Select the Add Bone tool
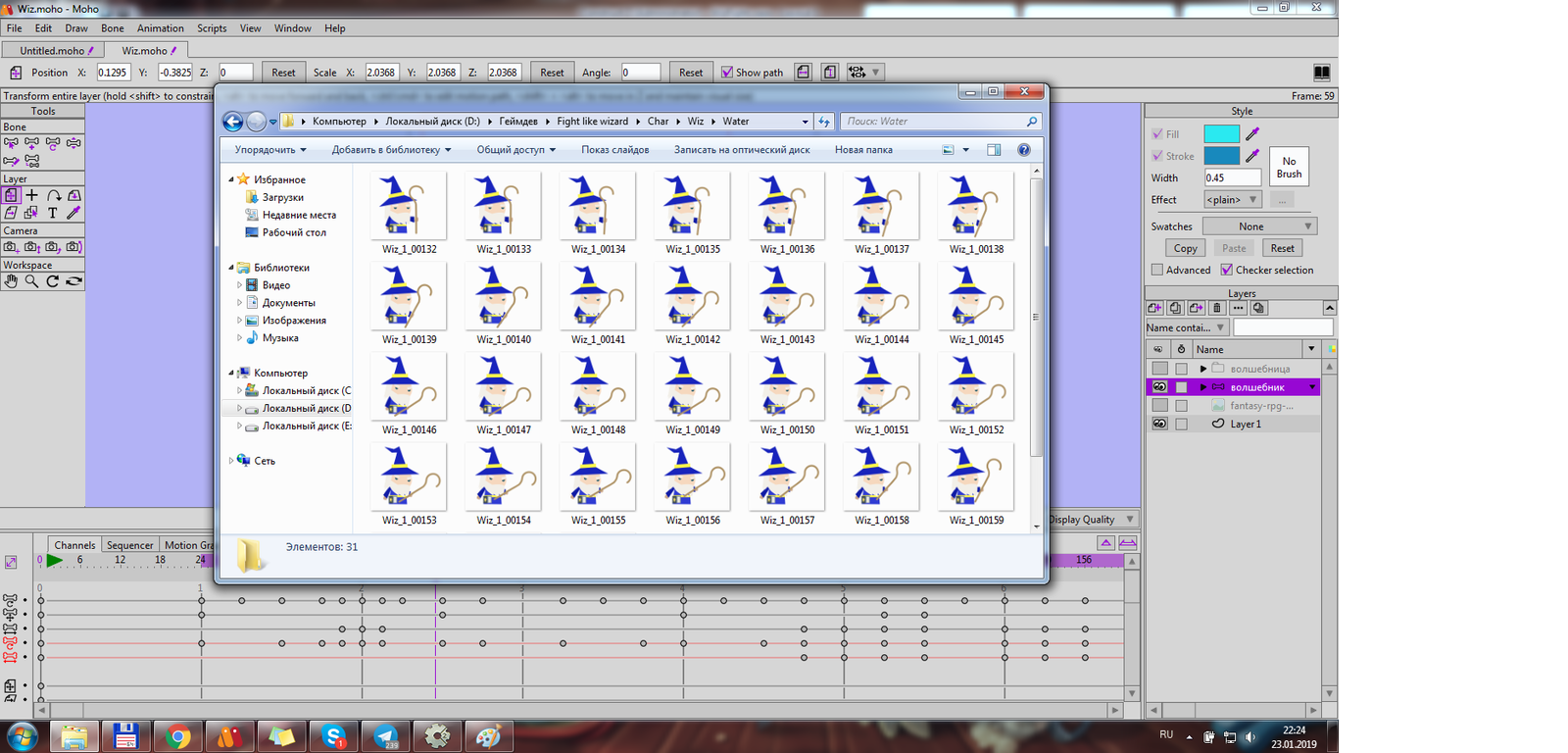Image resolution: width=1568 pixels, height=753 pixels. point(32,143)
